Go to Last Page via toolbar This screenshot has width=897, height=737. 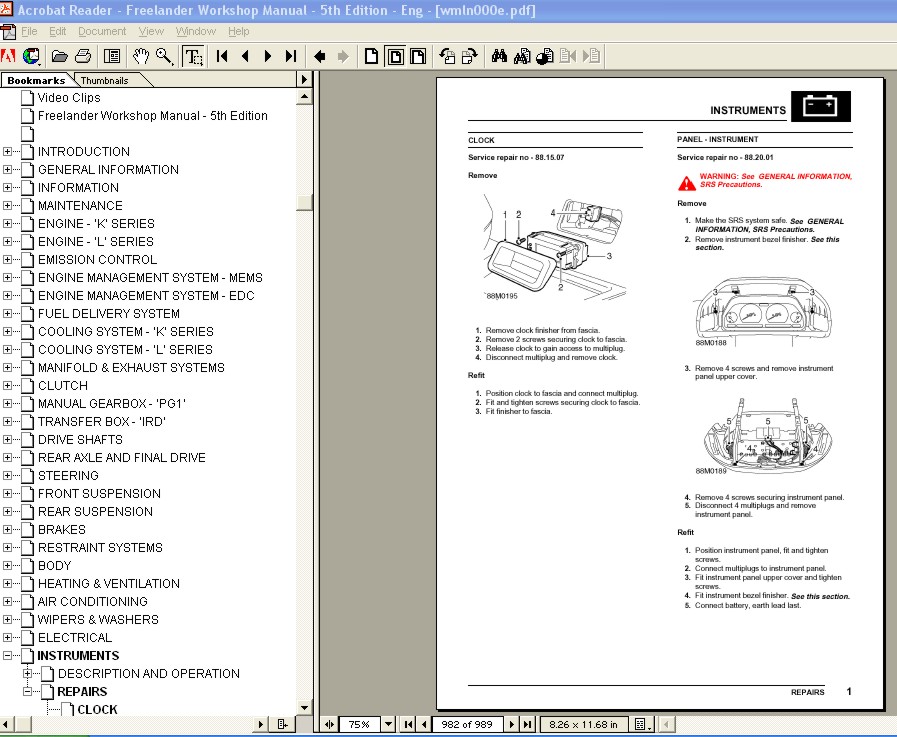click(x=291, y=57)
